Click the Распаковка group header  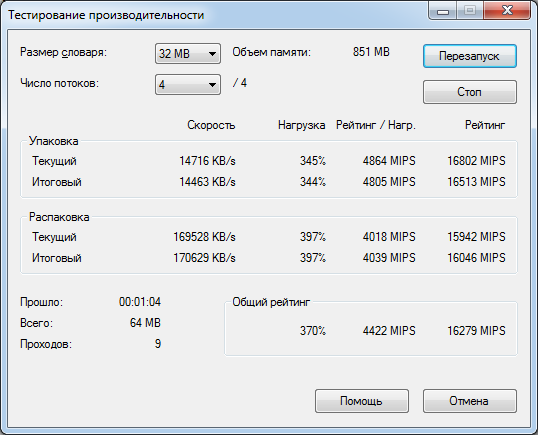pyautogui.click(x=59, y=217)
